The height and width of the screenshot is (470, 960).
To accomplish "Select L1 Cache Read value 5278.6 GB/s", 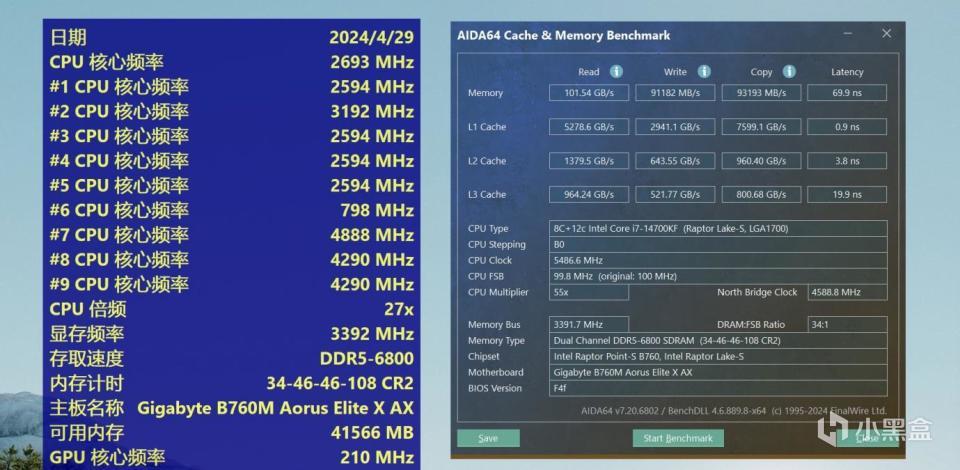I will click(x=588, y=127).
